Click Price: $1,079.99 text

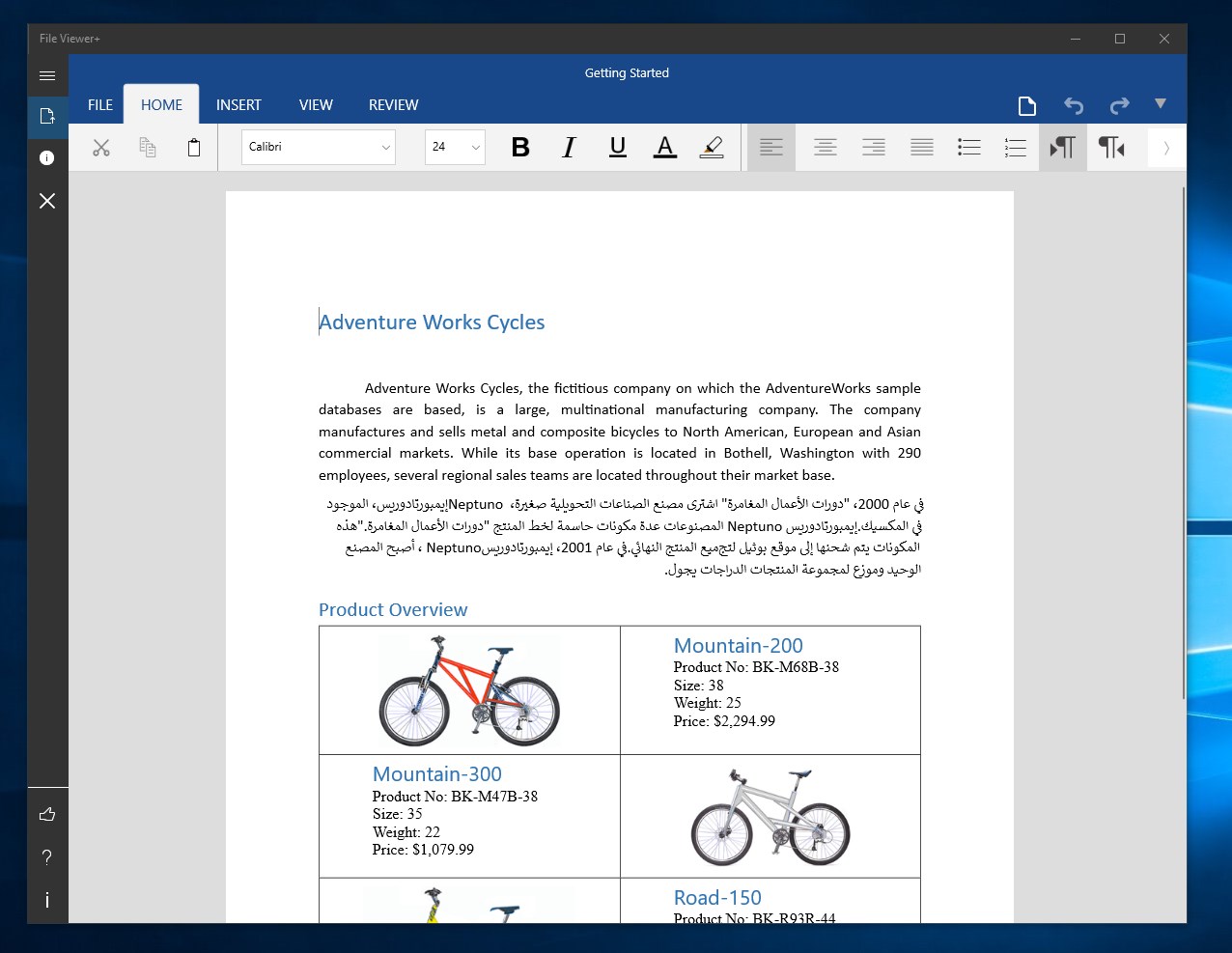coord(423,850)
